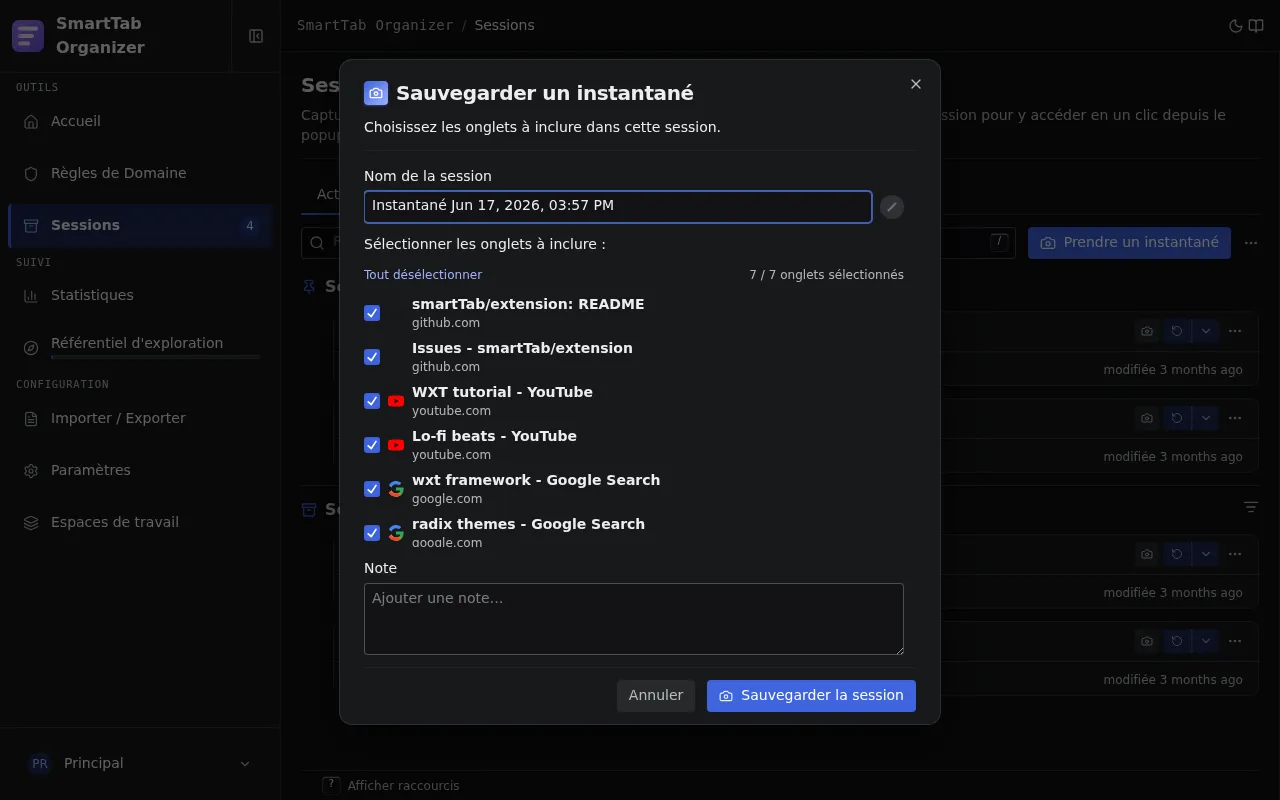This screenshot has width=1280, height=800.
Task: Focus the Nom de la session field
Action: [618, 207]
